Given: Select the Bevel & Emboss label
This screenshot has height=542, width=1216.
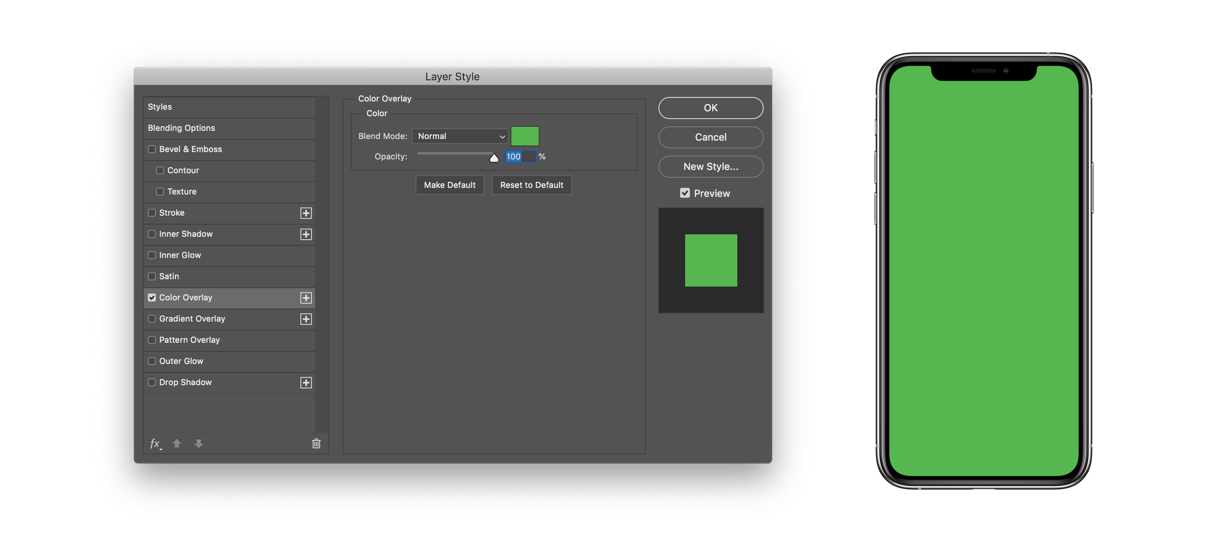Looking at the screenshot, I should pyautogui.click(x=190, y=149).
